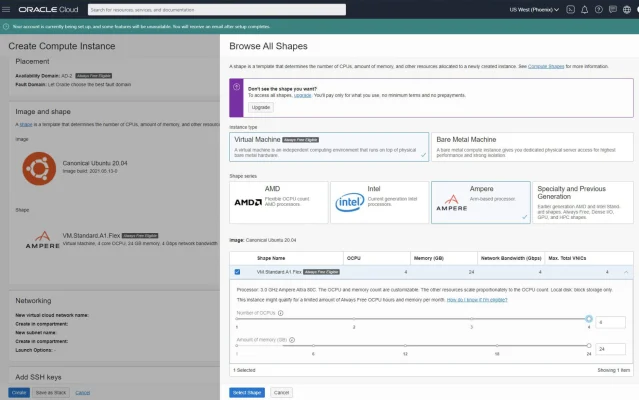Open the US West (Phoenix) region dropdown

[x=534, y=9]
